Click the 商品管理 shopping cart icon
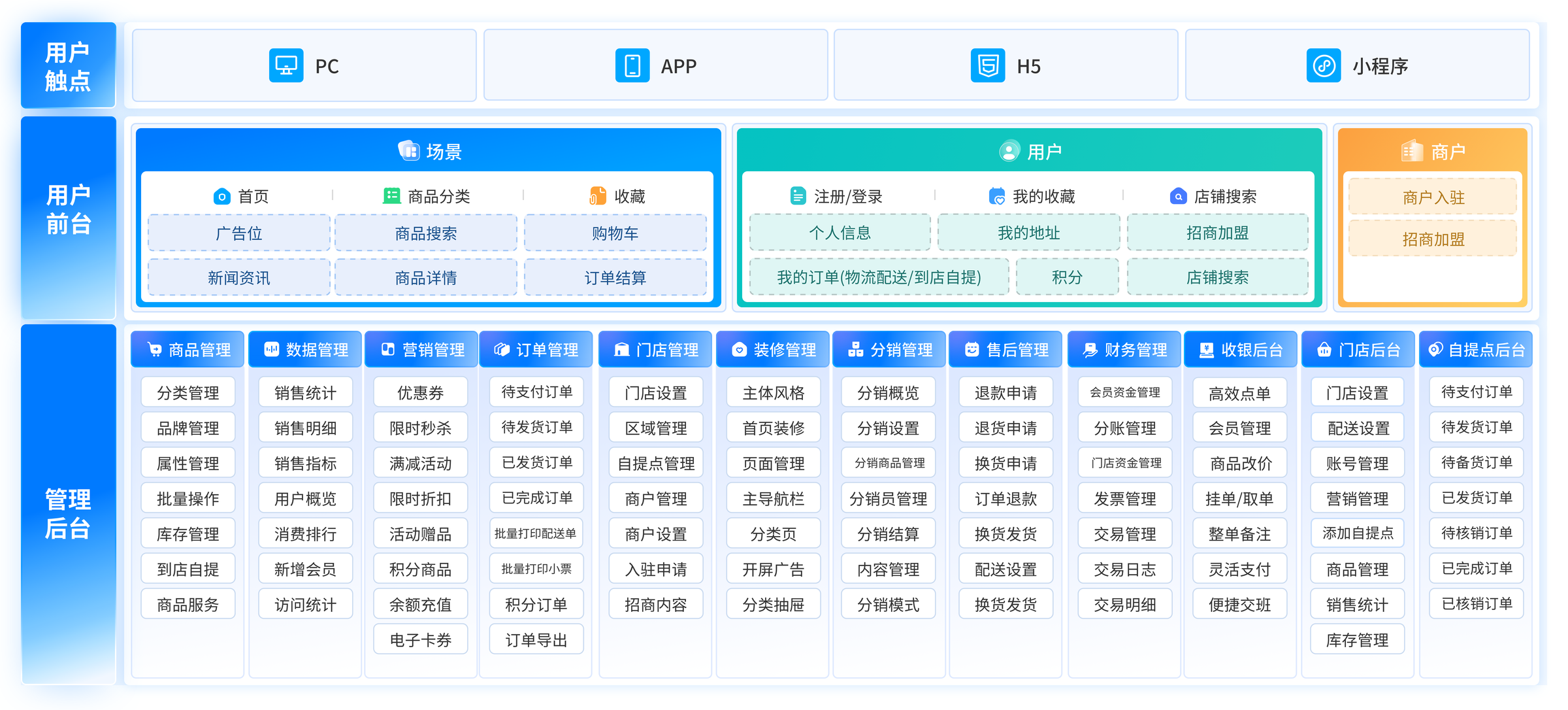This screenshot has height=710, width=1568. (155, 349)
